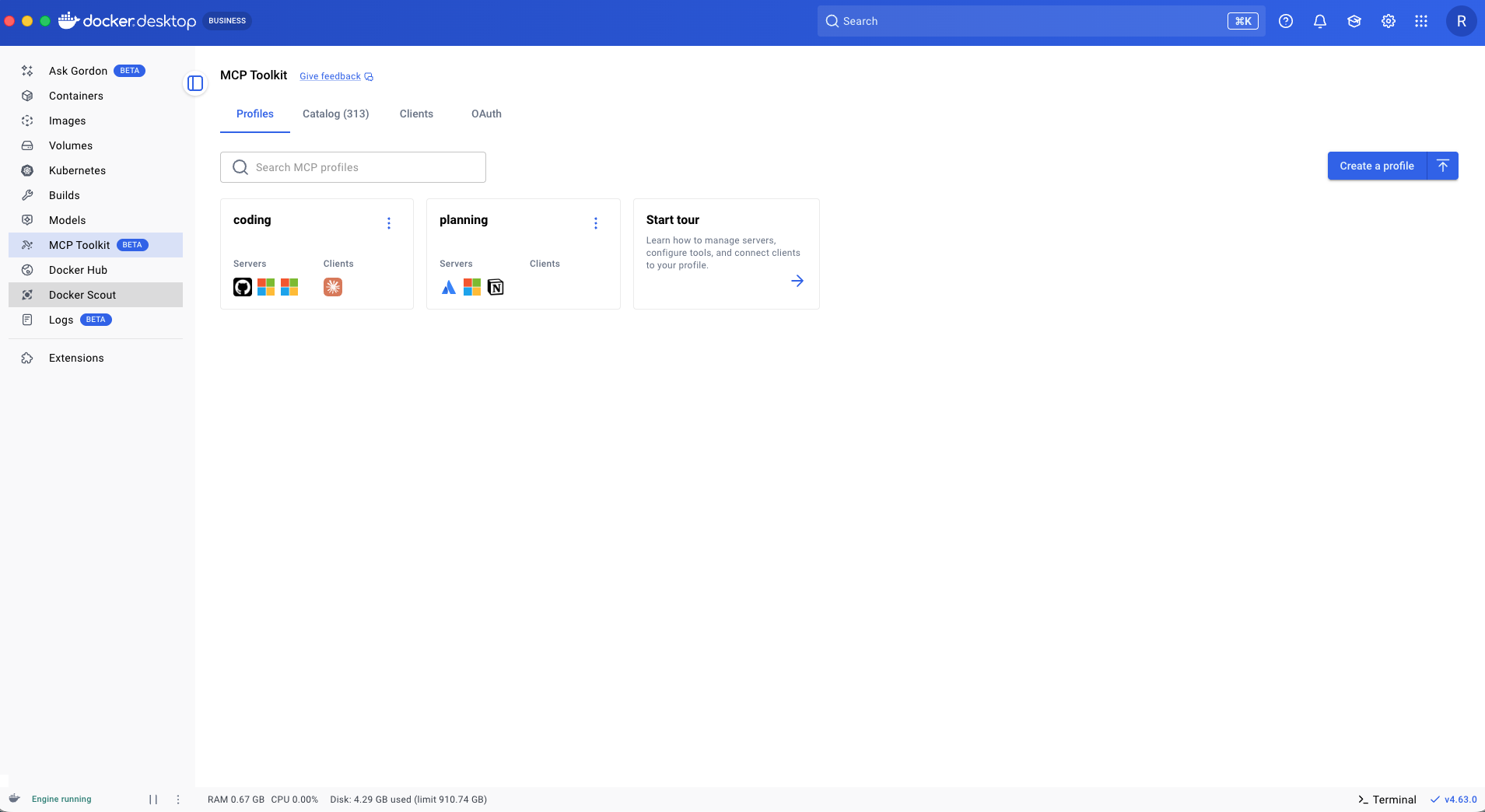
Task: Click the v4.63.0 version indicator
Action: 1453,800
